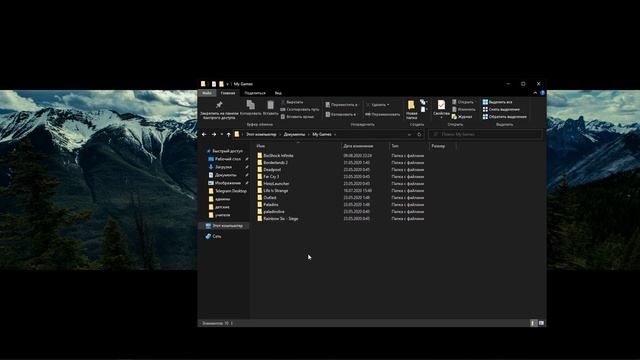
Task: Click Документы in the address breadcrumb
Action: click(294, 134)
